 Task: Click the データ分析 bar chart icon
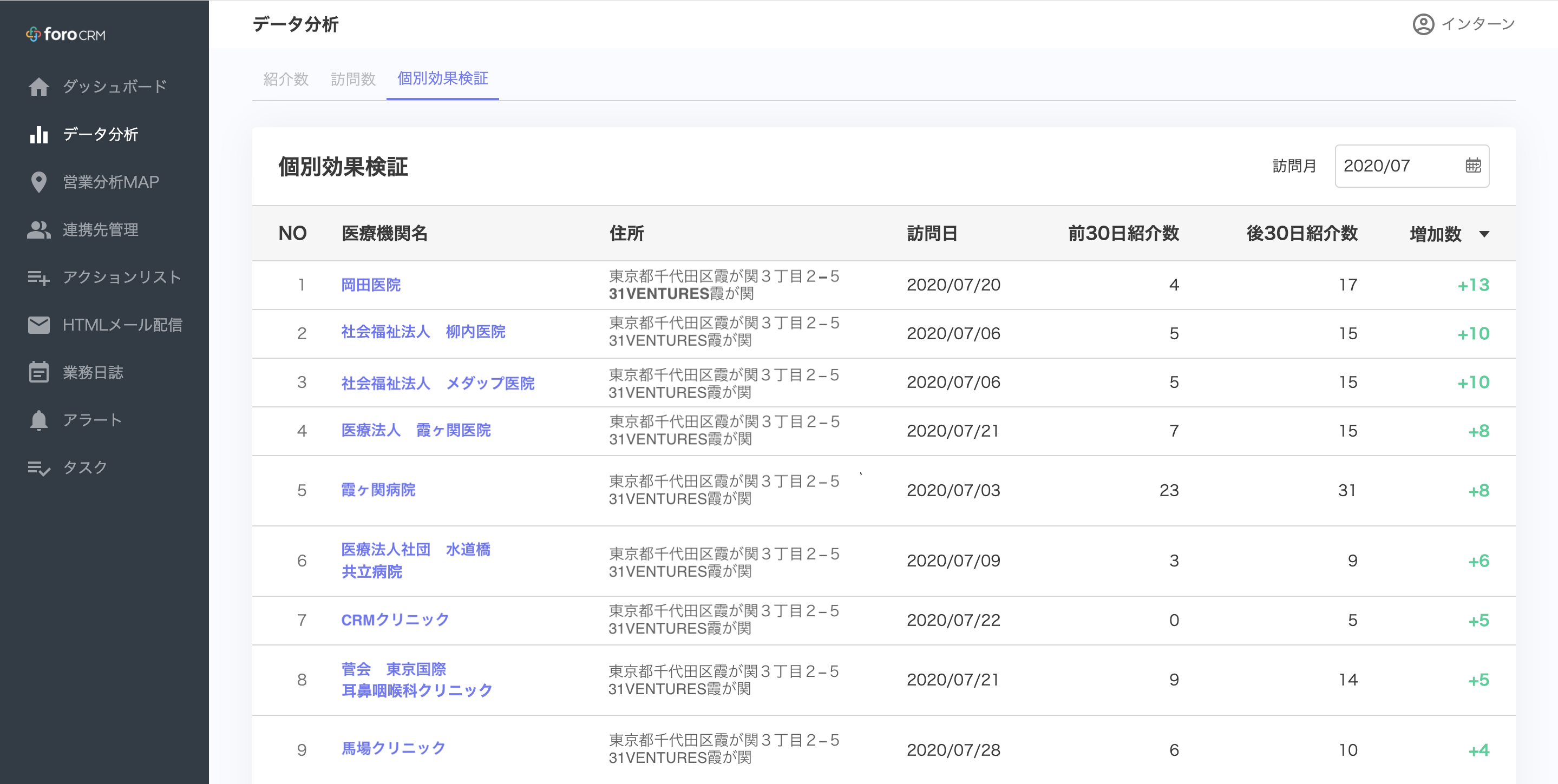pyautogui.click(x=39, y=134)
